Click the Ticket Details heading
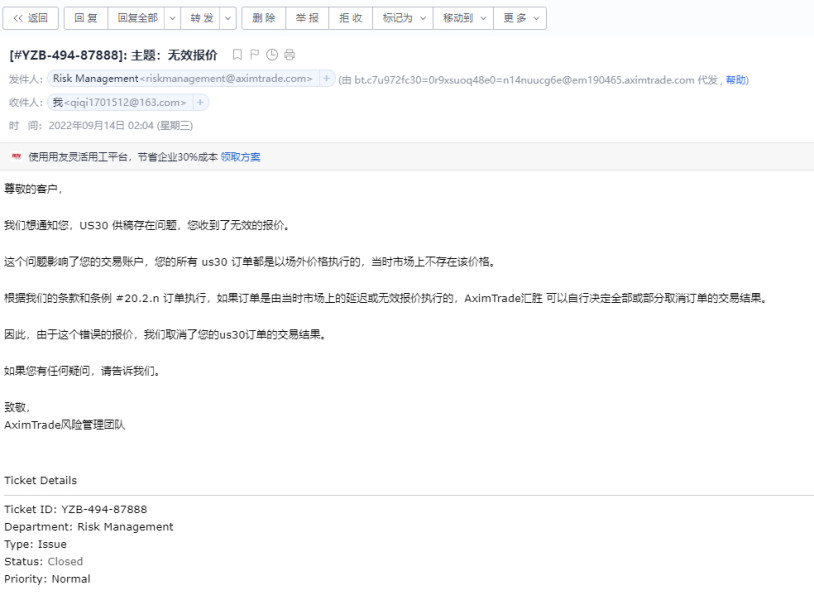The width and height of the screenshot is (814, 600). pyautogui.click(x=40, y=480)
